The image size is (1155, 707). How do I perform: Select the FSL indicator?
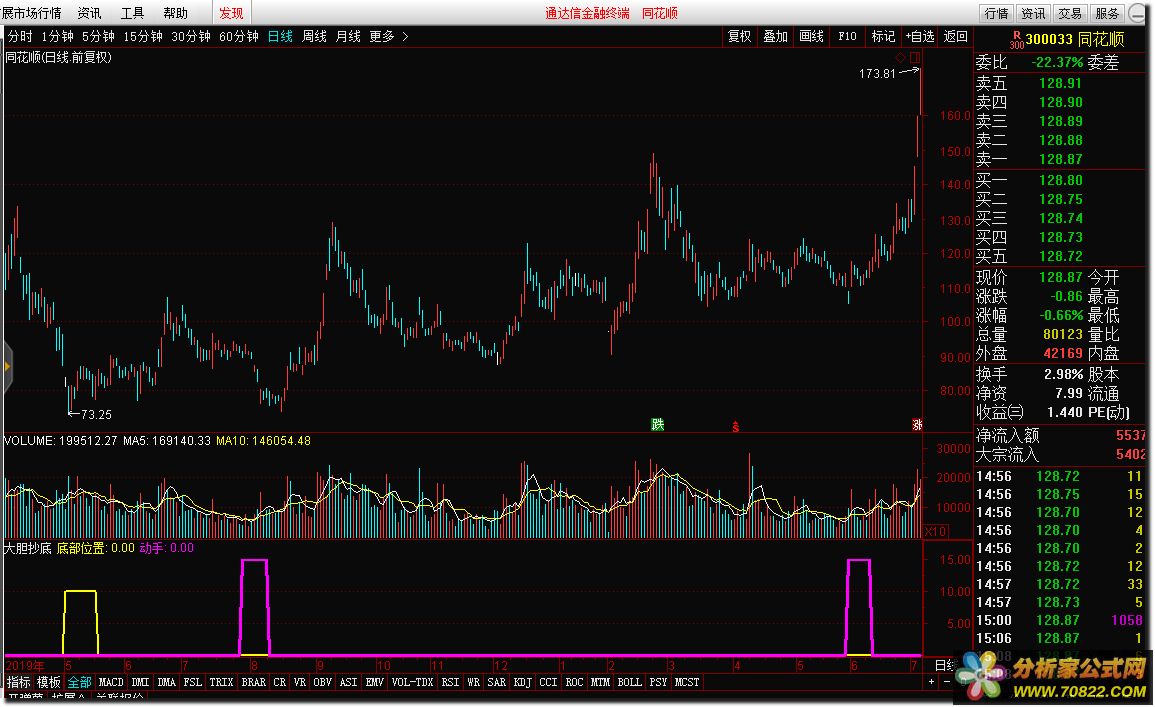click(192, 683)
